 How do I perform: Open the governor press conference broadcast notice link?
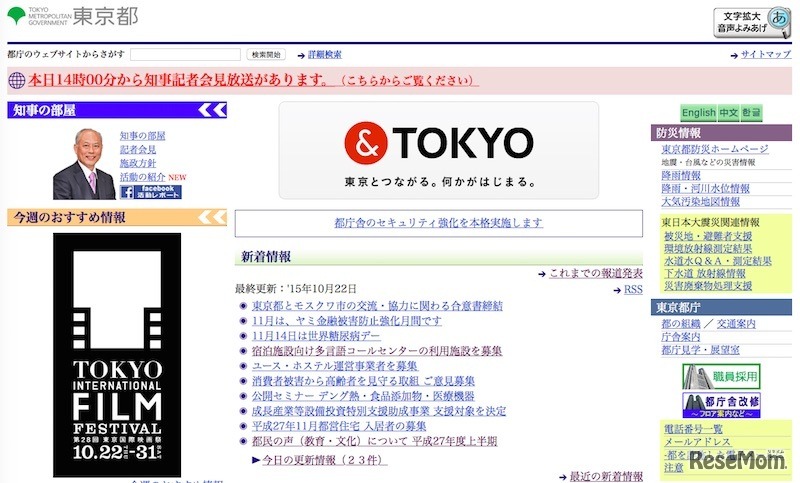[253, 80]
